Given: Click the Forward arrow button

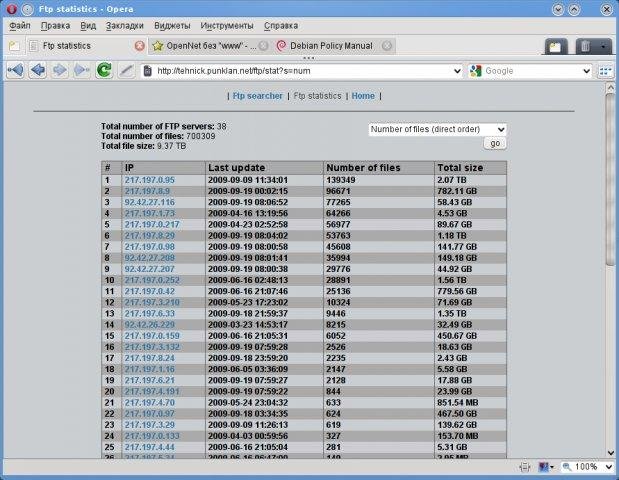Looking at the screenshot, I should 60,71.
